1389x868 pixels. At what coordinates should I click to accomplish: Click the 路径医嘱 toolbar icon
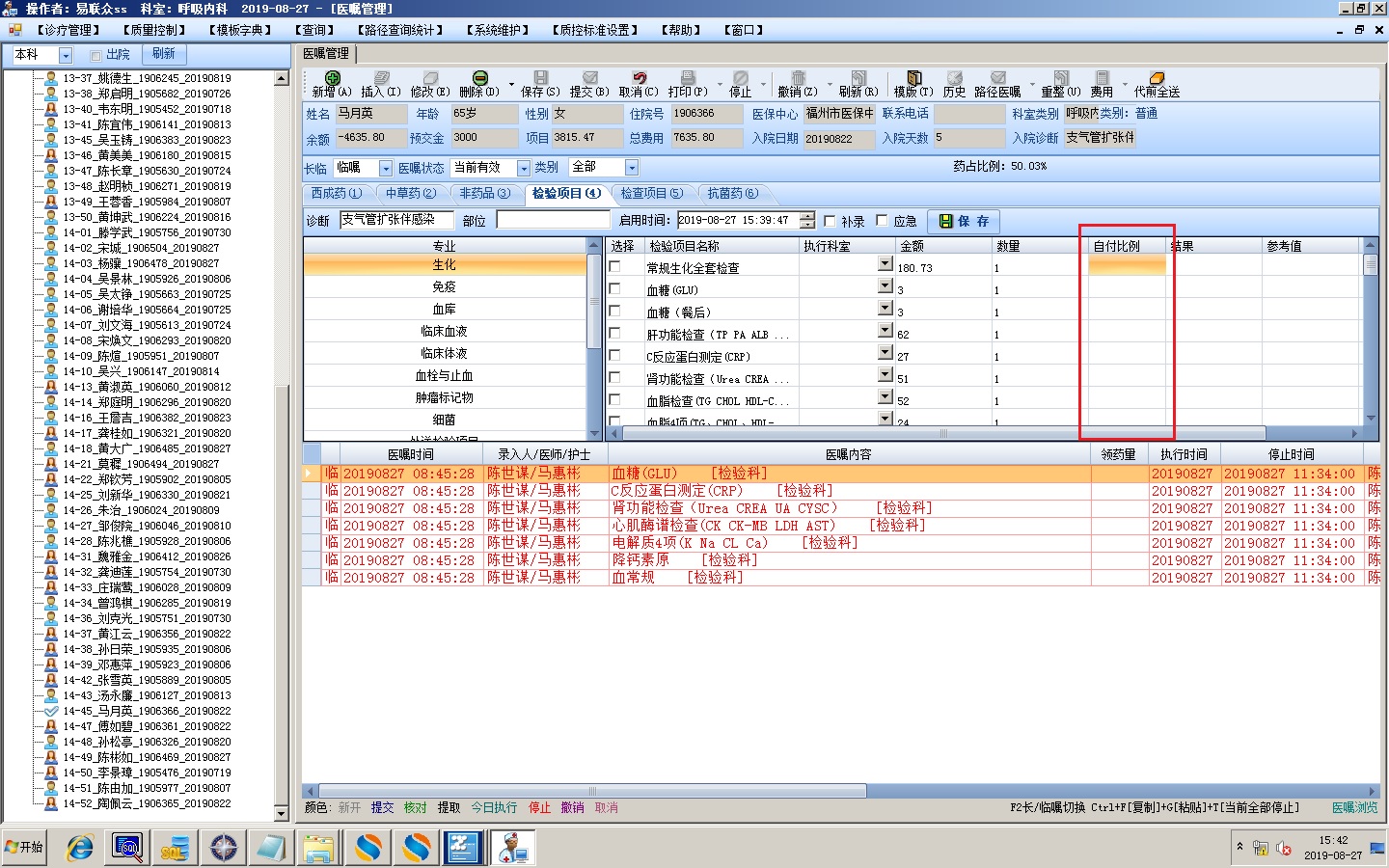click(997, 78)
